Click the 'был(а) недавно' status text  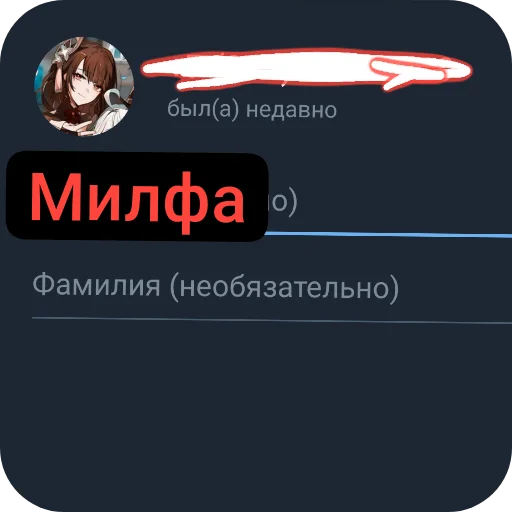coord(252,109)
